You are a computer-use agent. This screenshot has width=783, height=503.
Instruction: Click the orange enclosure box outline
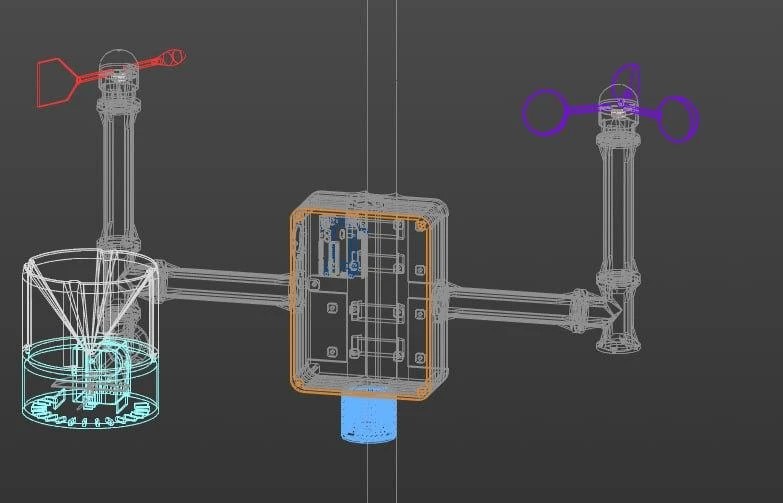click(360, 304)
